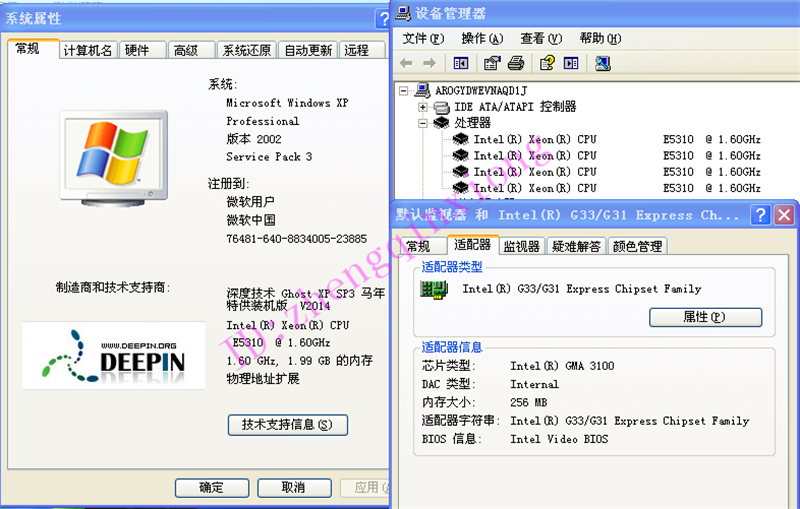Open the Action (操作) menu in Device Manager
The height and width of the screenshot is (509, 800).
pos(482,39)
